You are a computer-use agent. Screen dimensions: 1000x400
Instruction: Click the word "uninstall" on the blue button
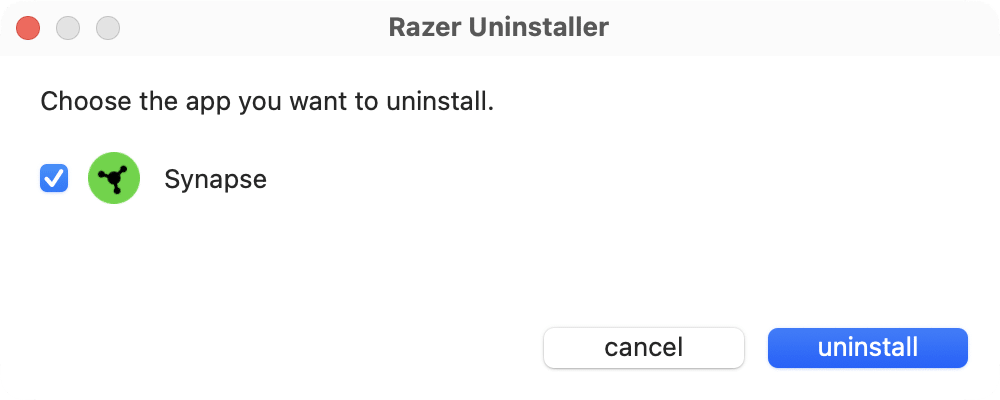pyautogui.click(x=867, y=348)
